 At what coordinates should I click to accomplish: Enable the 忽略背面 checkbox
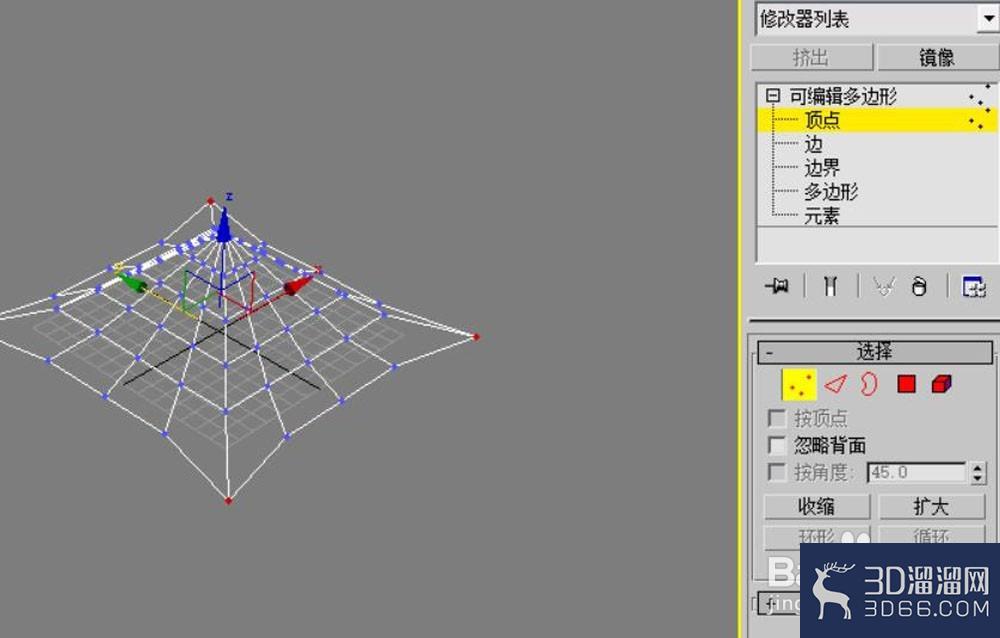point(777,445)
